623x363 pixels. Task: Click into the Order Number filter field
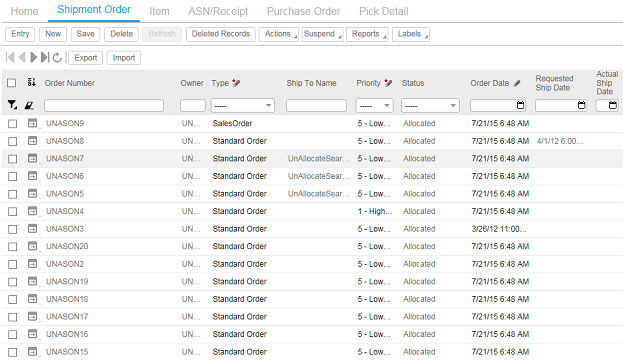[104, 106]
